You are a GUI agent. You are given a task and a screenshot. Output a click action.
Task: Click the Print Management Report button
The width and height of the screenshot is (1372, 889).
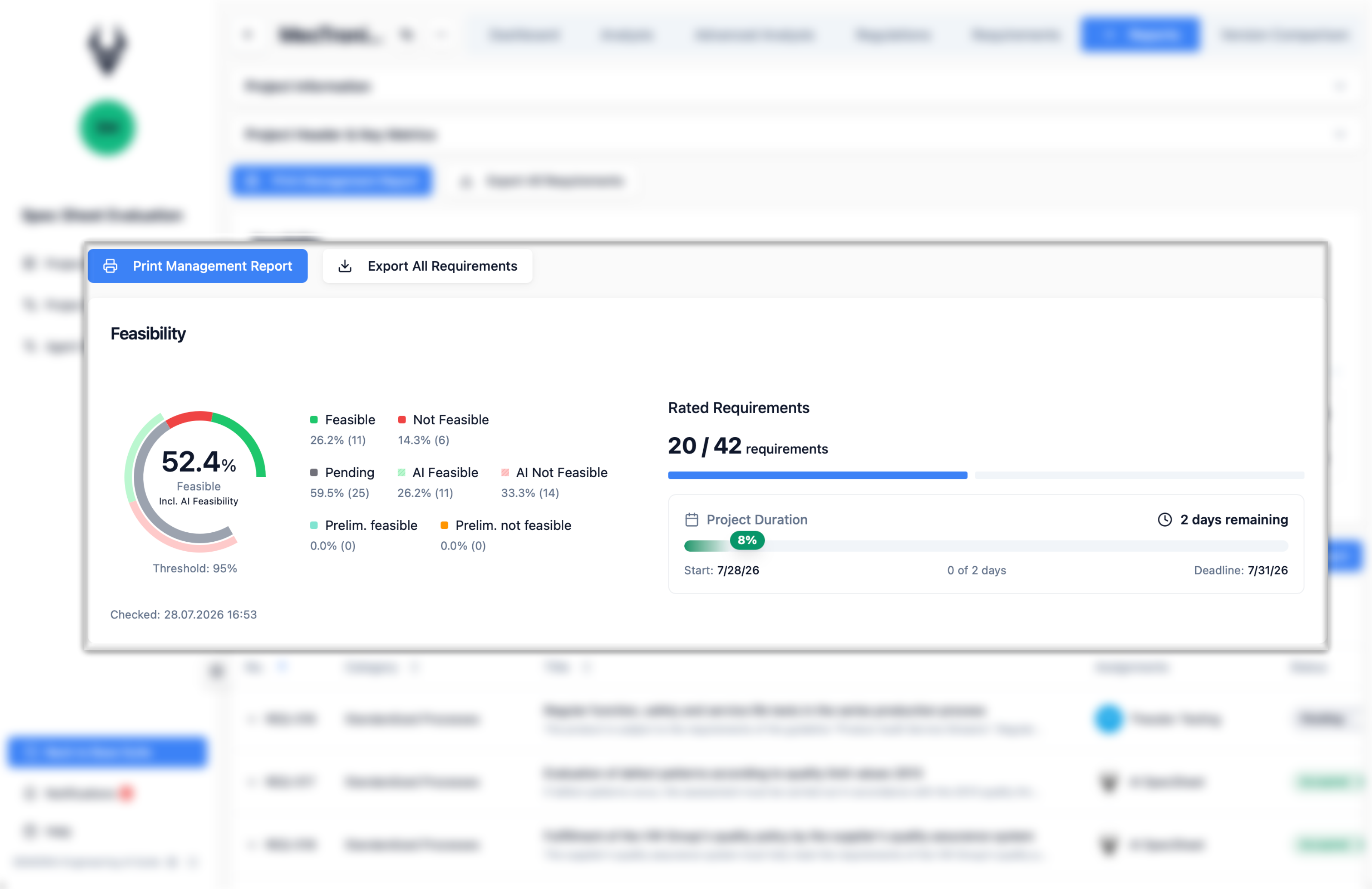point(197,266)
